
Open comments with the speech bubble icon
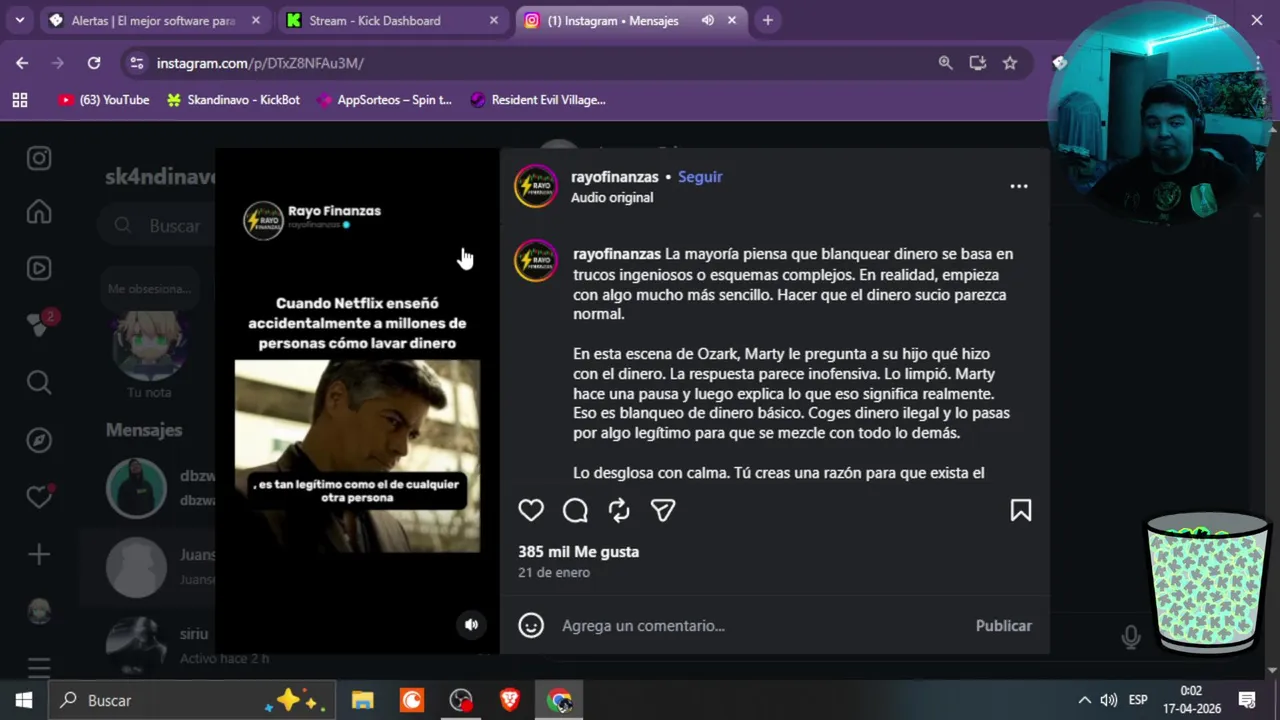click(x=575, y=510)
